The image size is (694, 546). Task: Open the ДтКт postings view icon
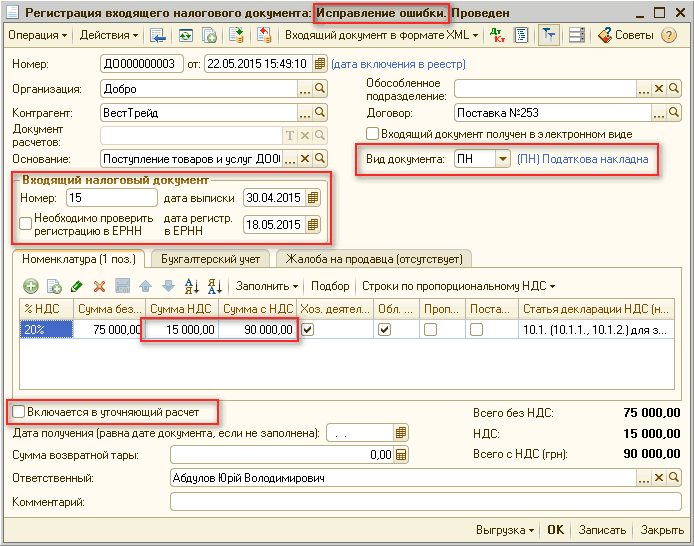tap(498, 35)
